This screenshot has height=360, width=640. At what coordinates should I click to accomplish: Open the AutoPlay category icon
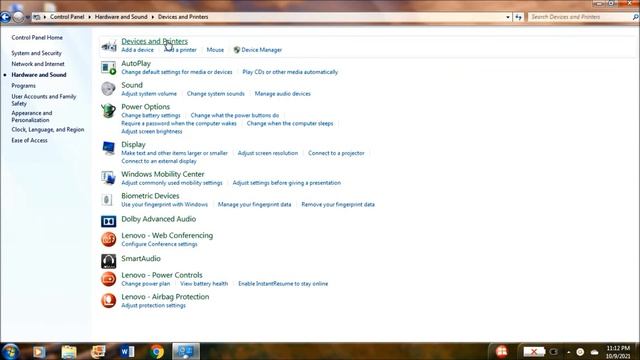click(x=109, y=68)
